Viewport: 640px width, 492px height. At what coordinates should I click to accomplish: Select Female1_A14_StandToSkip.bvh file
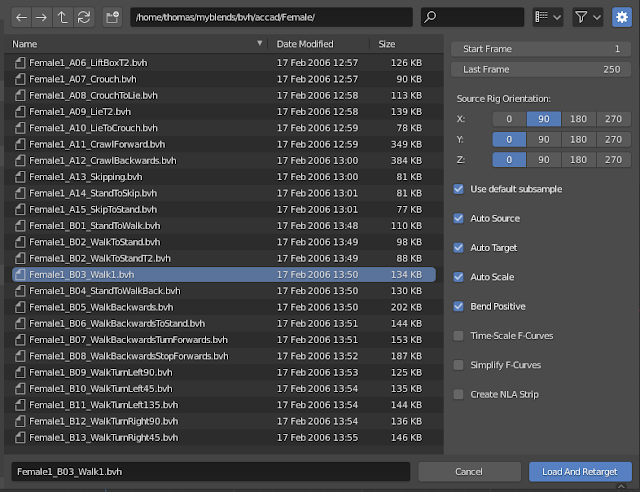coord(224,193)
